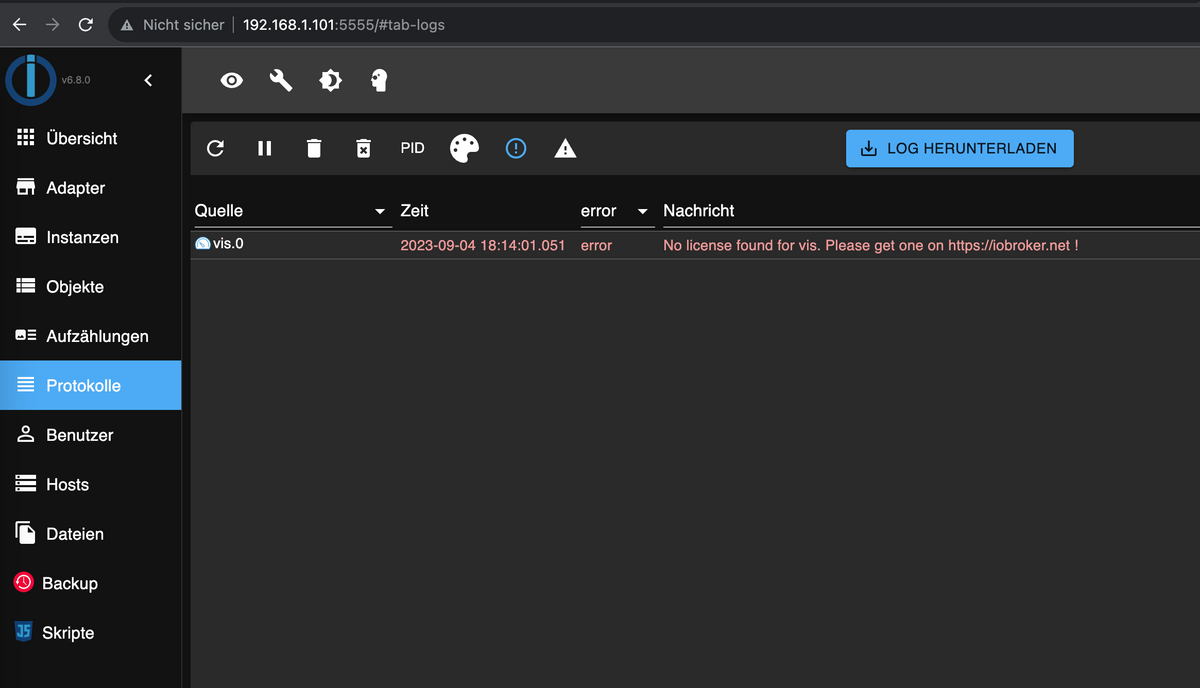Open the color palette icon
1200x688 pixels.
tap(464, 148)
